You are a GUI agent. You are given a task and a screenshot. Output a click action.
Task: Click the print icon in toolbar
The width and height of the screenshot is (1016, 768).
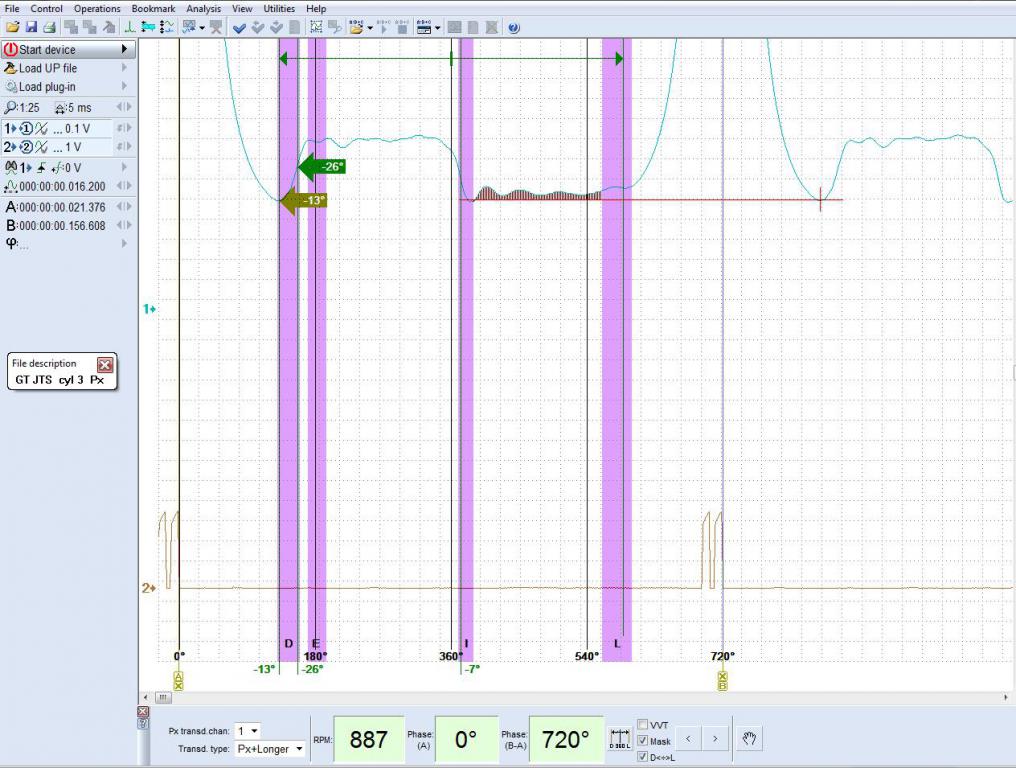(48, 28)
